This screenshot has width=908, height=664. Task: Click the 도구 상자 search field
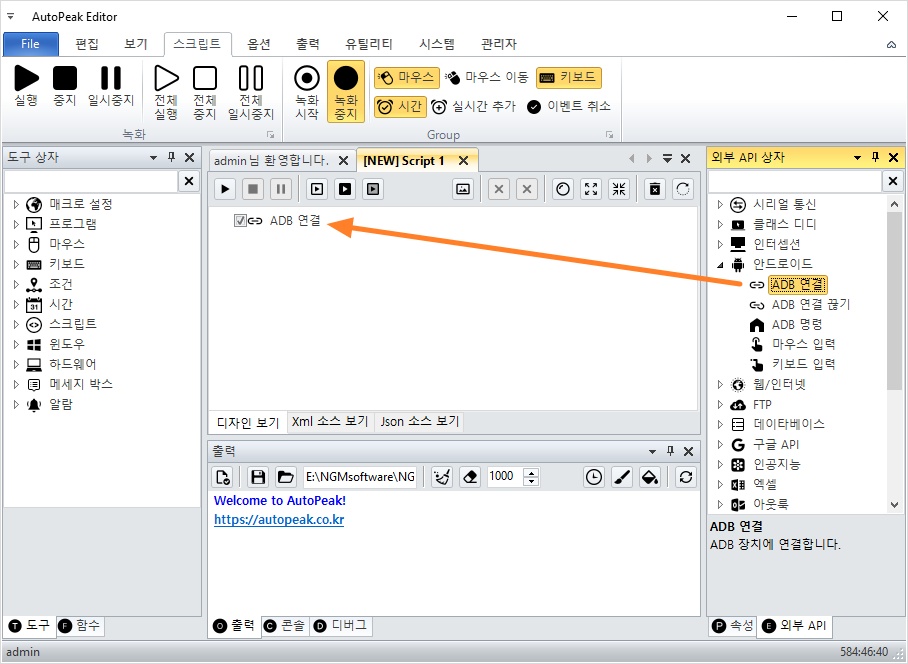pyautogui.click(x=90, y=182)
